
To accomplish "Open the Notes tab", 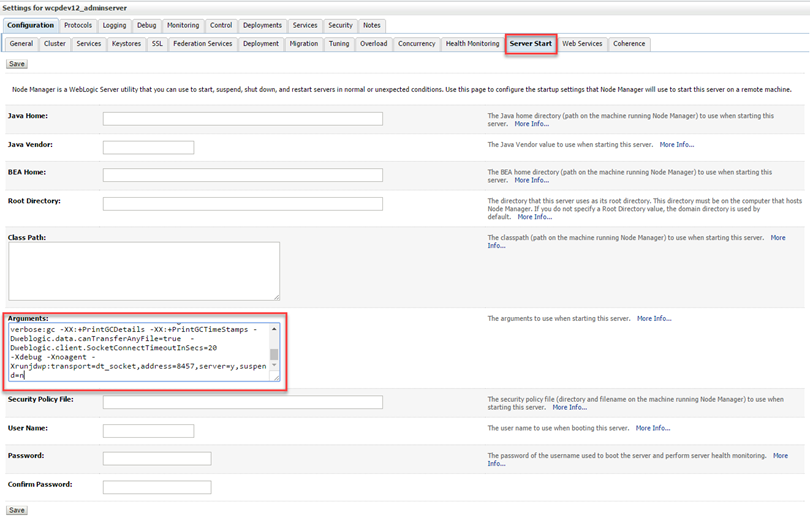I will pos(371,25).
